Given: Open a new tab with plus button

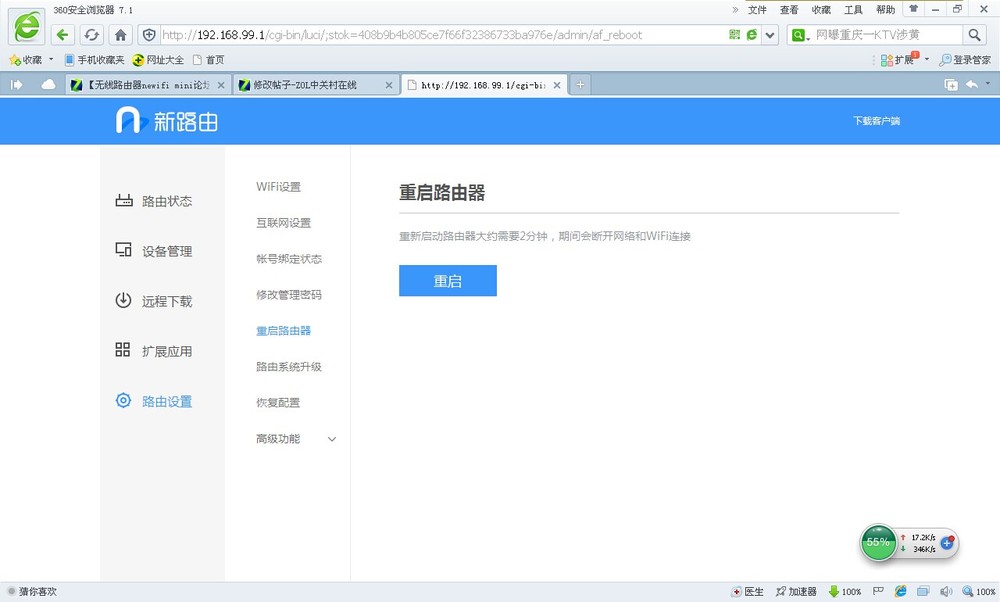Looking at the screenshot, I should point(579,85).
